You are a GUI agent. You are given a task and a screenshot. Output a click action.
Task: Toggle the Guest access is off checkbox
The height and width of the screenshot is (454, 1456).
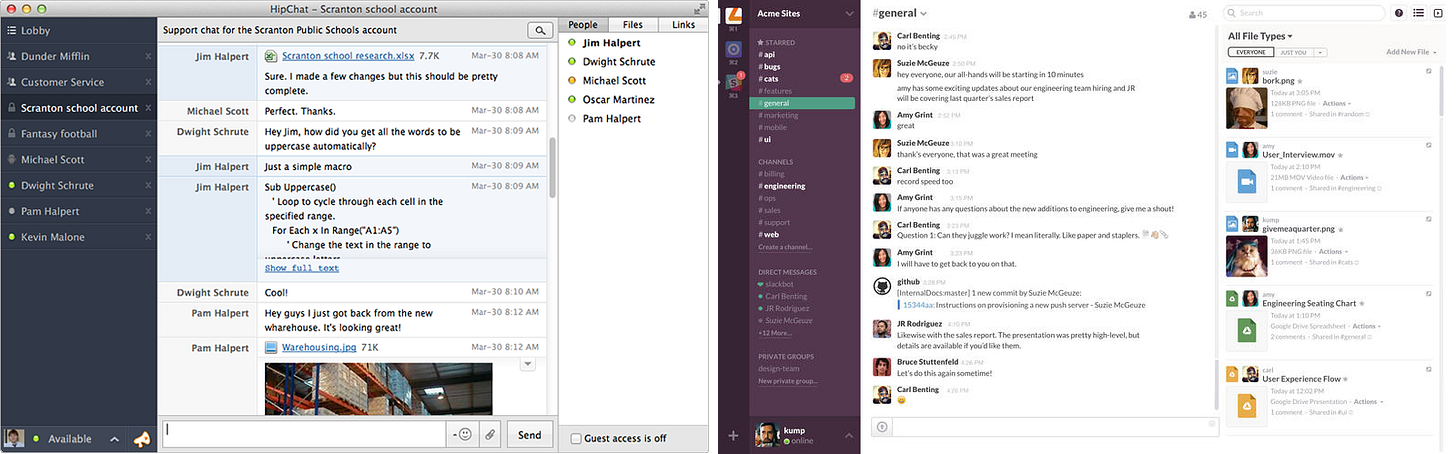(x=575, y=438)
